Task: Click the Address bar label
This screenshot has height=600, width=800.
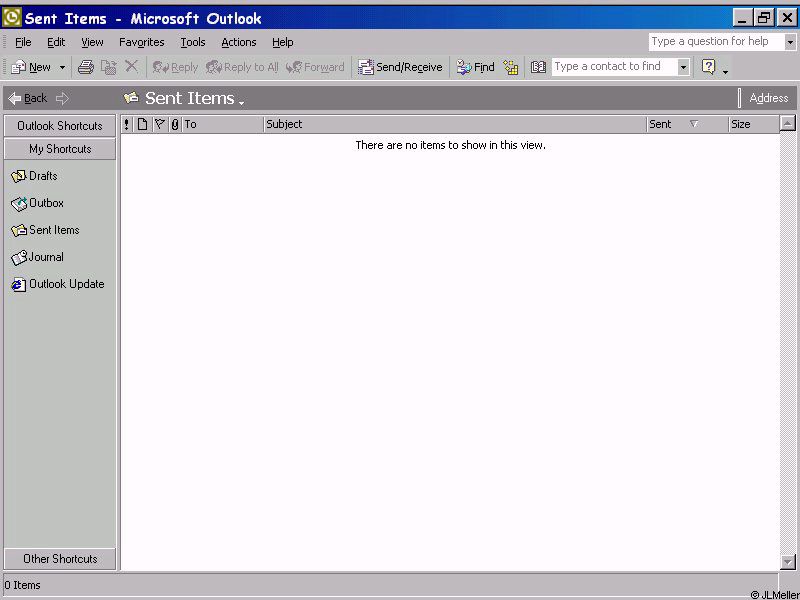Action: point(768,98)
